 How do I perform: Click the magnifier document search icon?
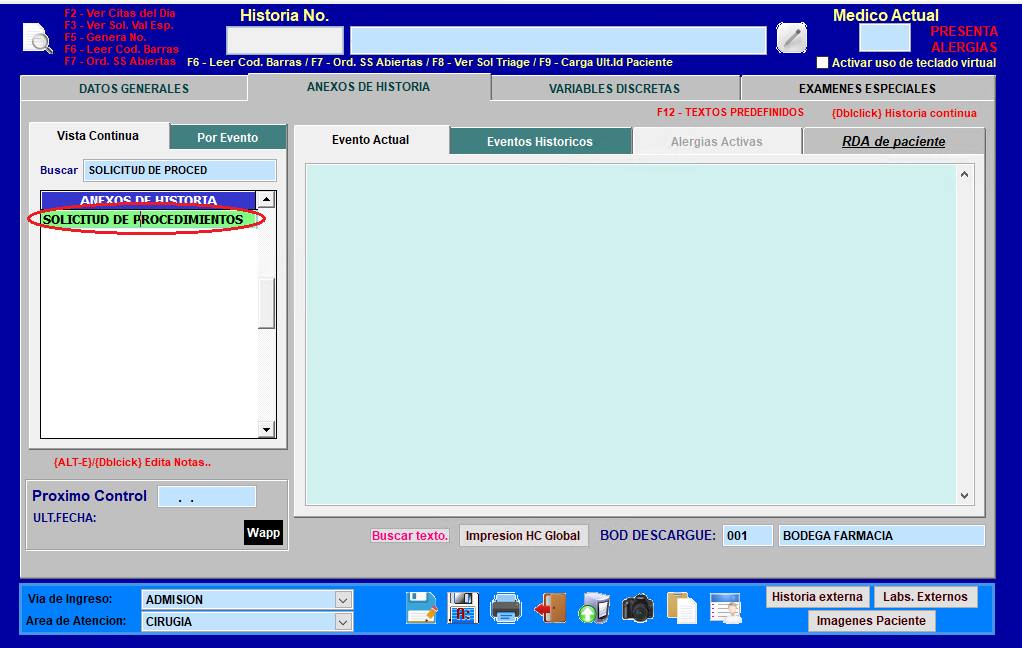click(38, 38)
